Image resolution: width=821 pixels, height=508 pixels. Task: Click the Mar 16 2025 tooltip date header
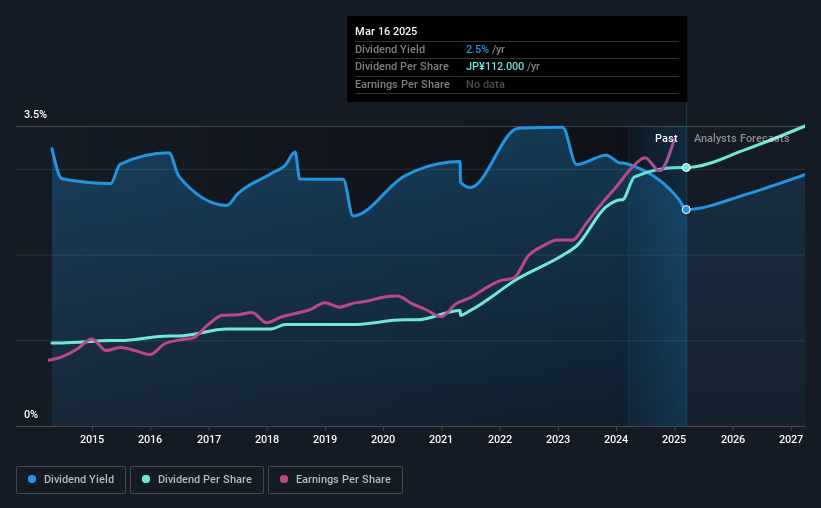(386, 31)
